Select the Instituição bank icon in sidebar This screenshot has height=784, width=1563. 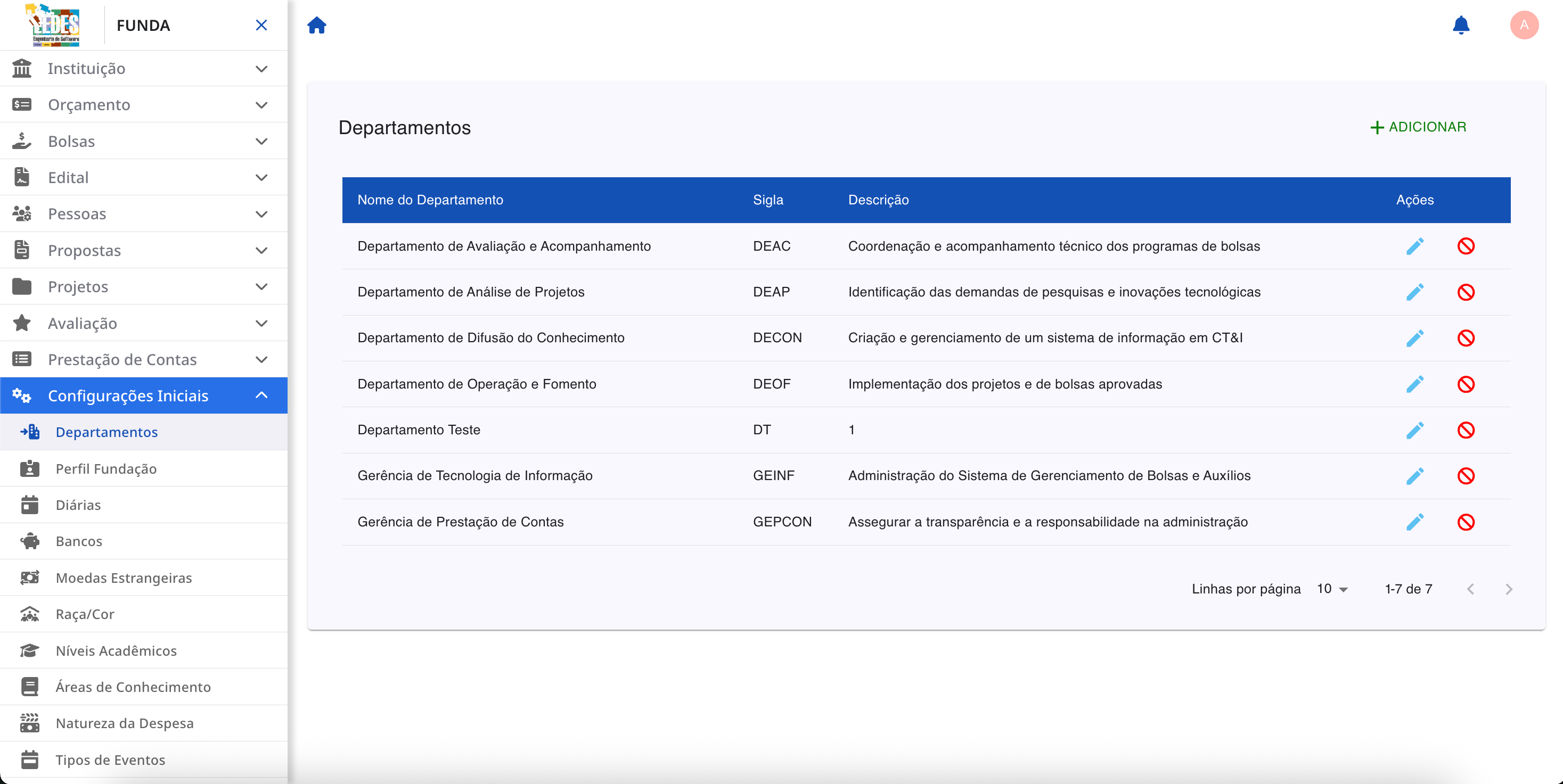point(22,68)
